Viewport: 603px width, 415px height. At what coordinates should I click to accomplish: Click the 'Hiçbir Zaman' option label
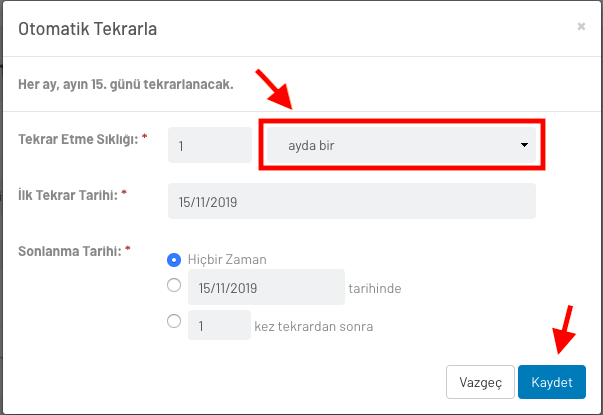(227, 260)
